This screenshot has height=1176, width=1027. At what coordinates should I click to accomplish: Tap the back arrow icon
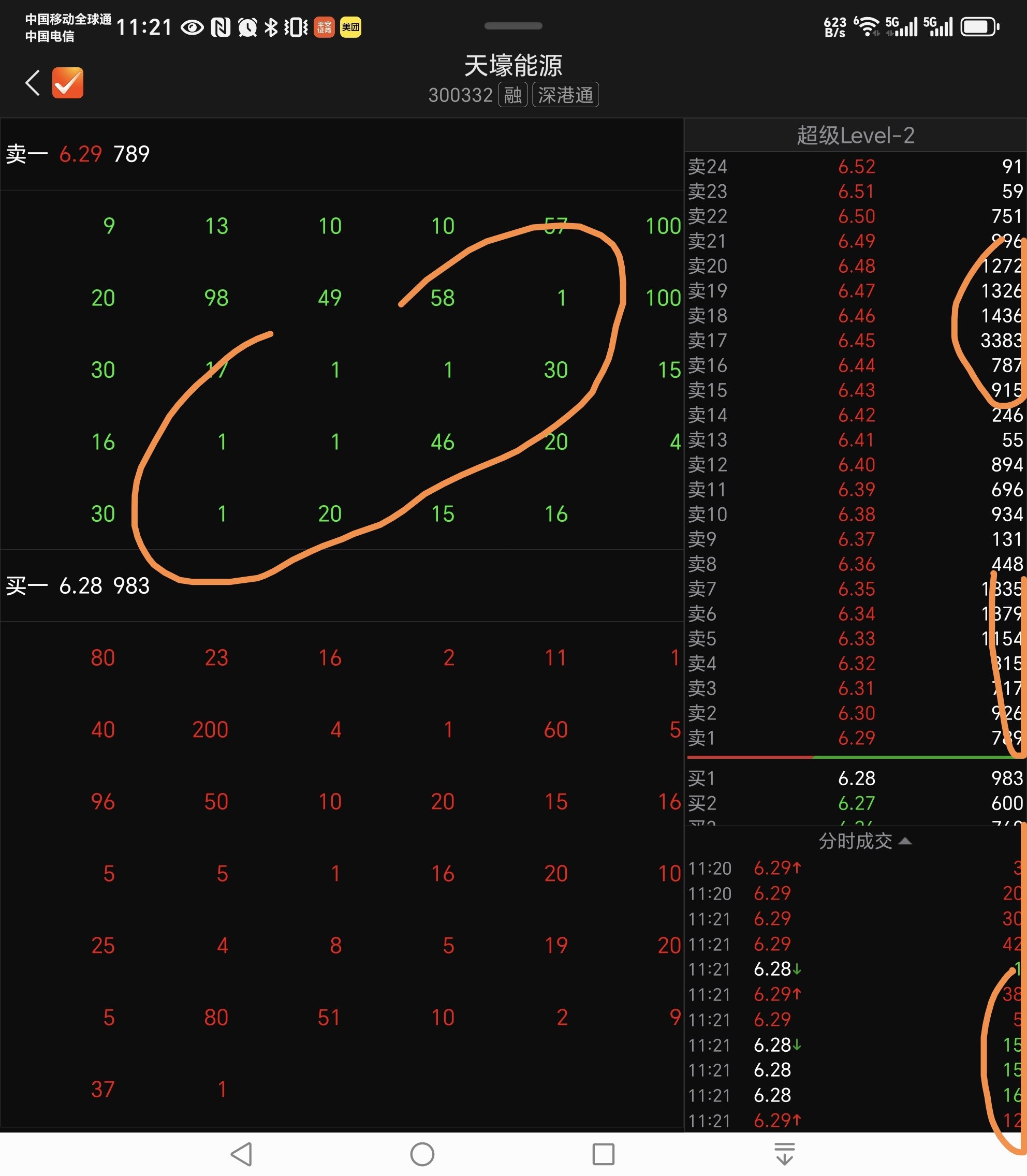coord(33,83)
